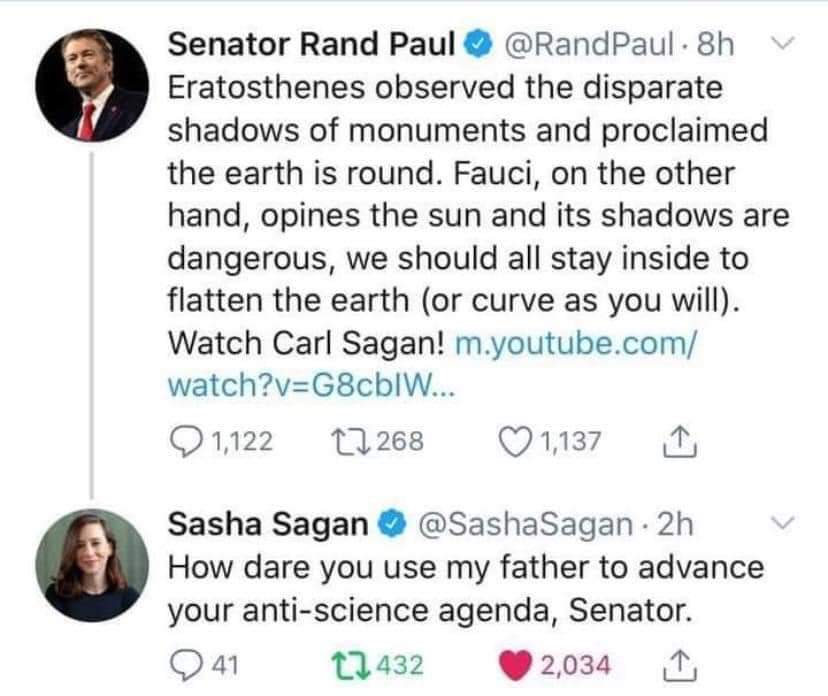Reply to Rand Paul's tweet

(x=186, y=441)
